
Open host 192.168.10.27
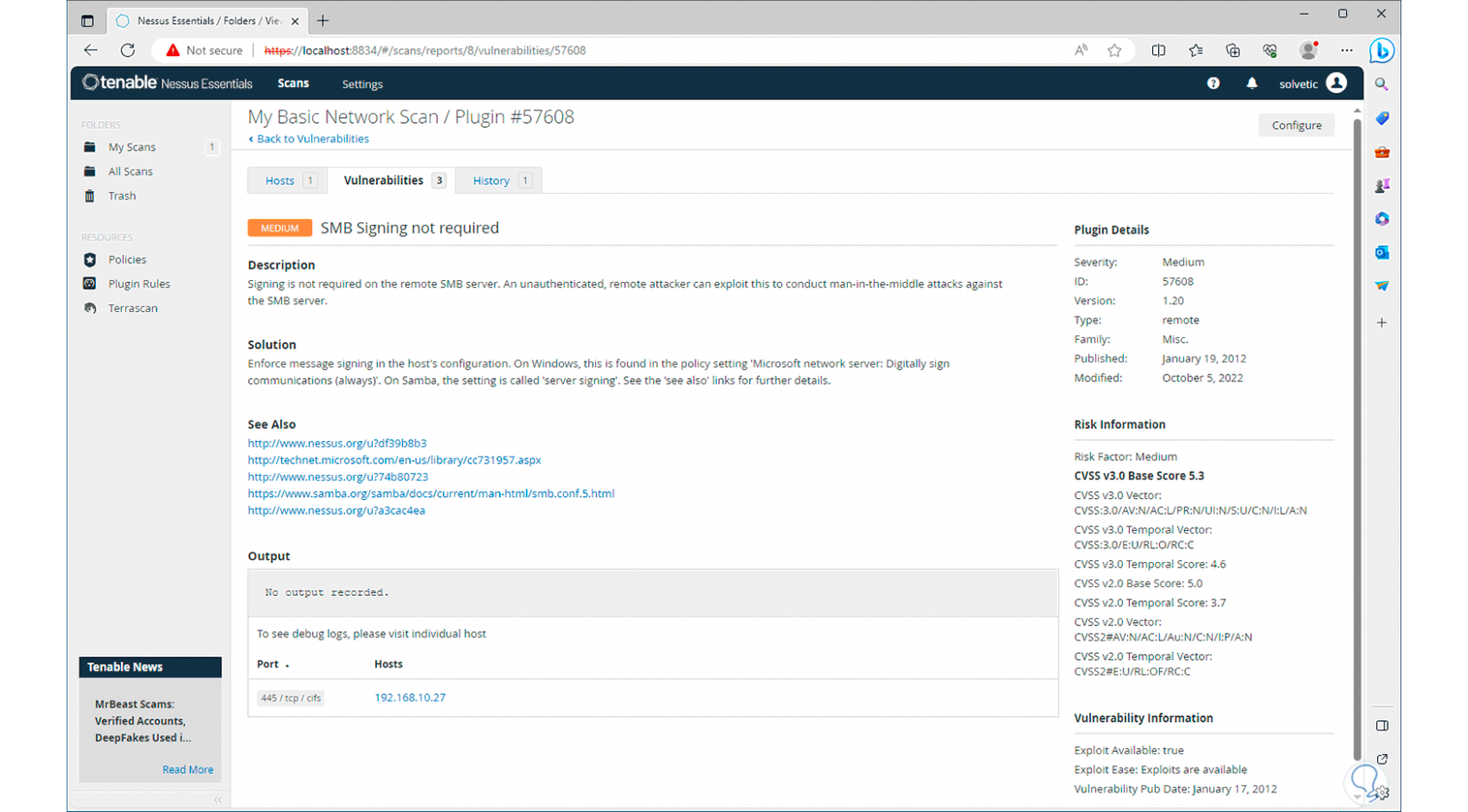pos(410,698)
